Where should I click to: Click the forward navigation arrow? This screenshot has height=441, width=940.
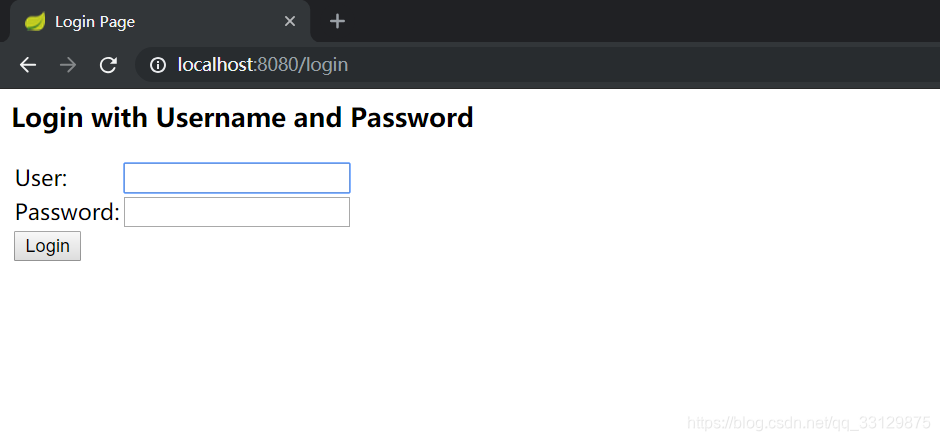68,65
